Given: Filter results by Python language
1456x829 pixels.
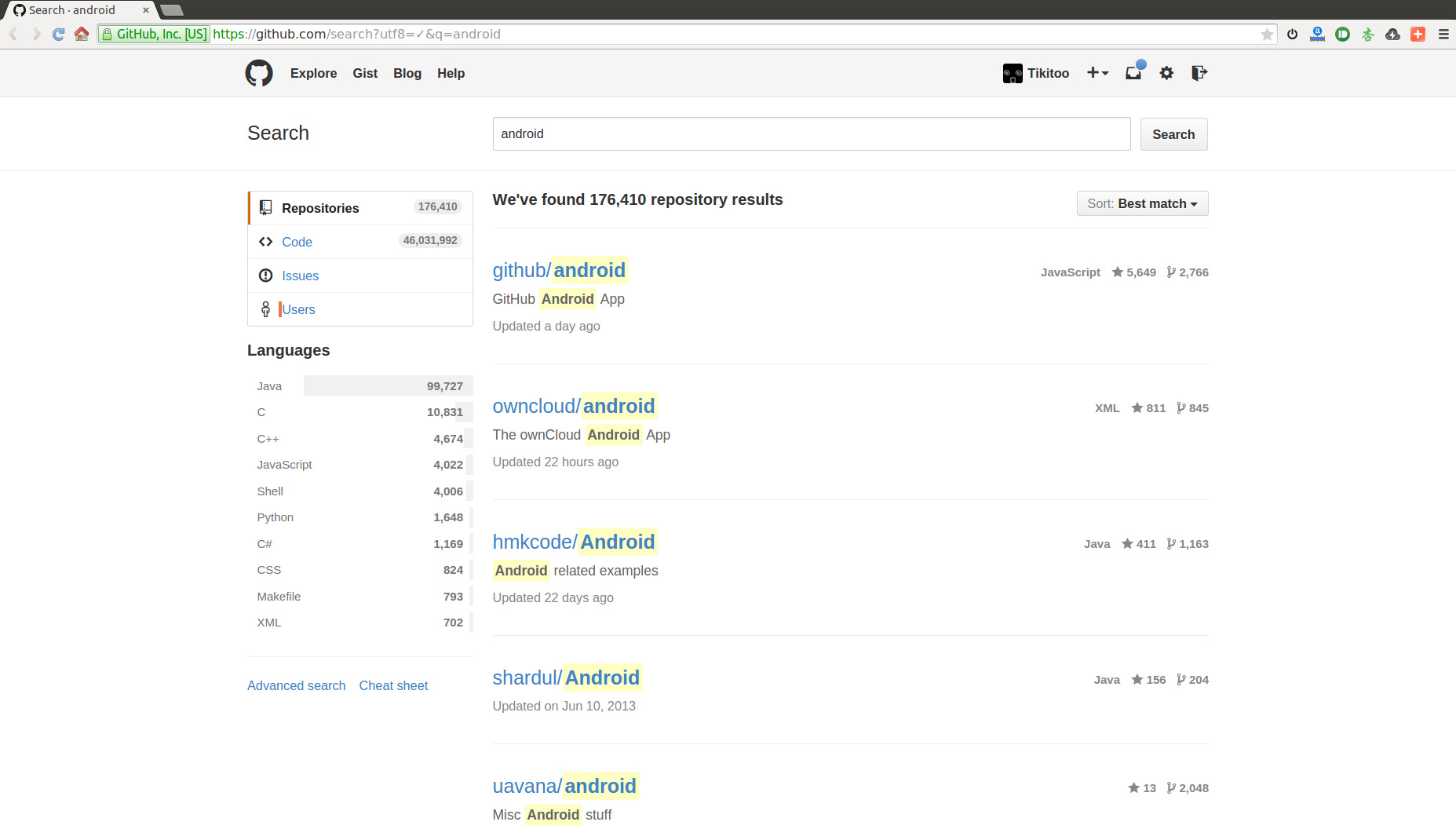Looking at the screenshot, I should [360, 517].
